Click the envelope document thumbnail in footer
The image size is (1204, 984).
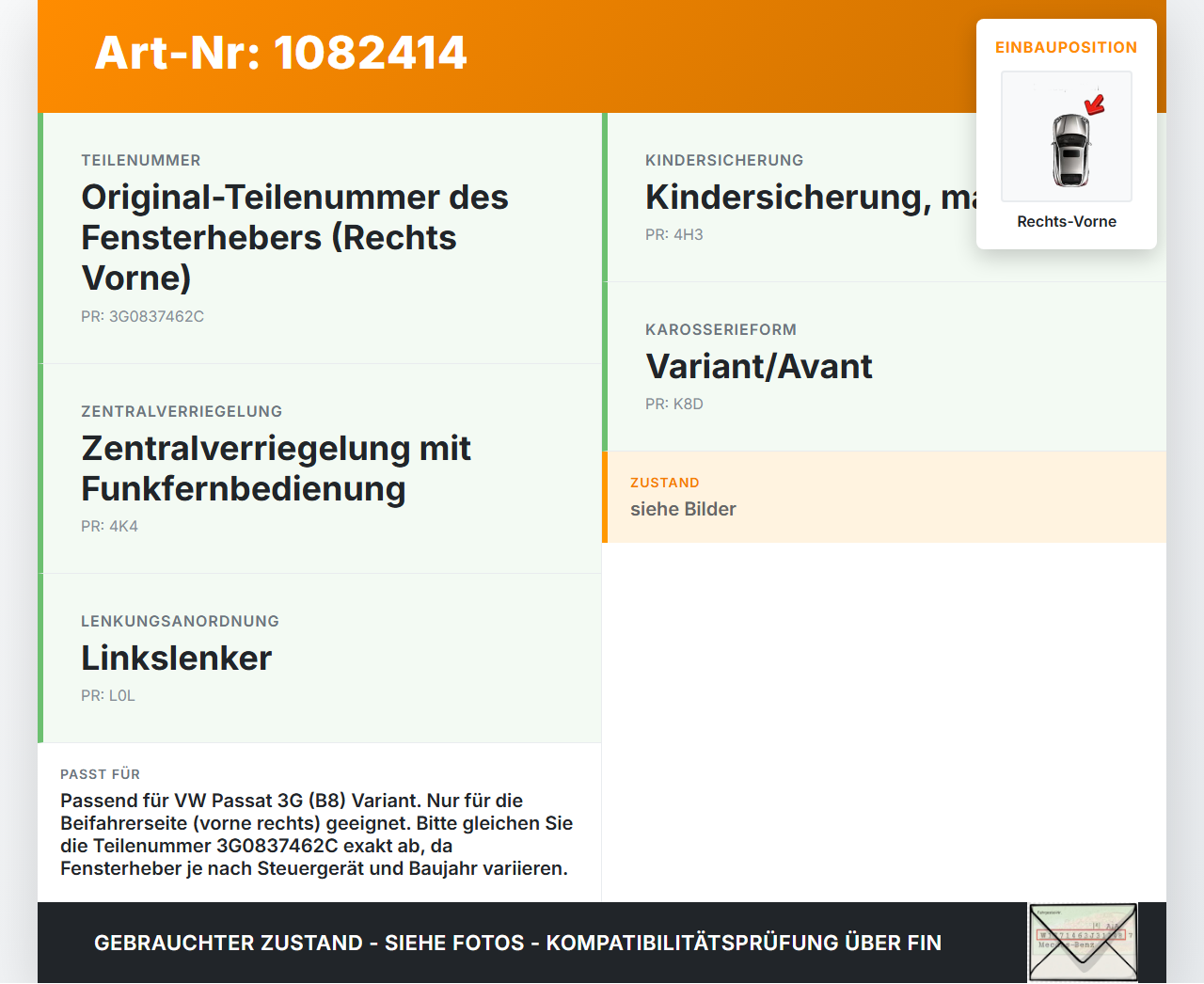1083,943
